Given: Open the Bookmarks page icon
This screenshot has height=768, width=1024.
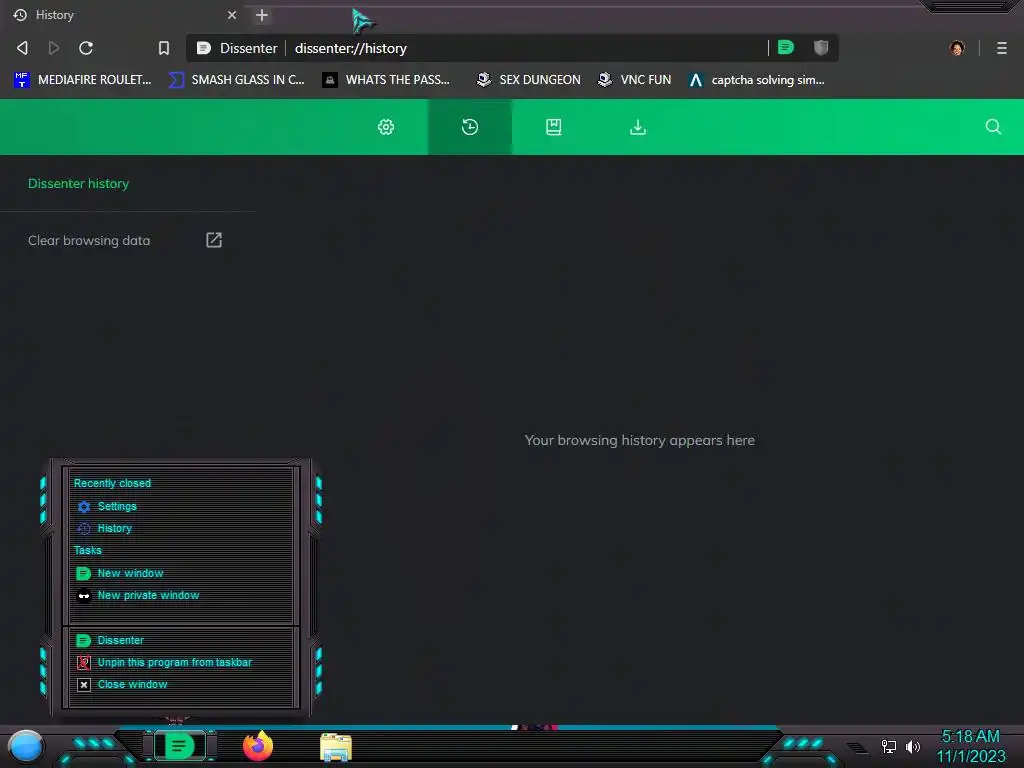Looking at the screenshot, I should 554,127.
